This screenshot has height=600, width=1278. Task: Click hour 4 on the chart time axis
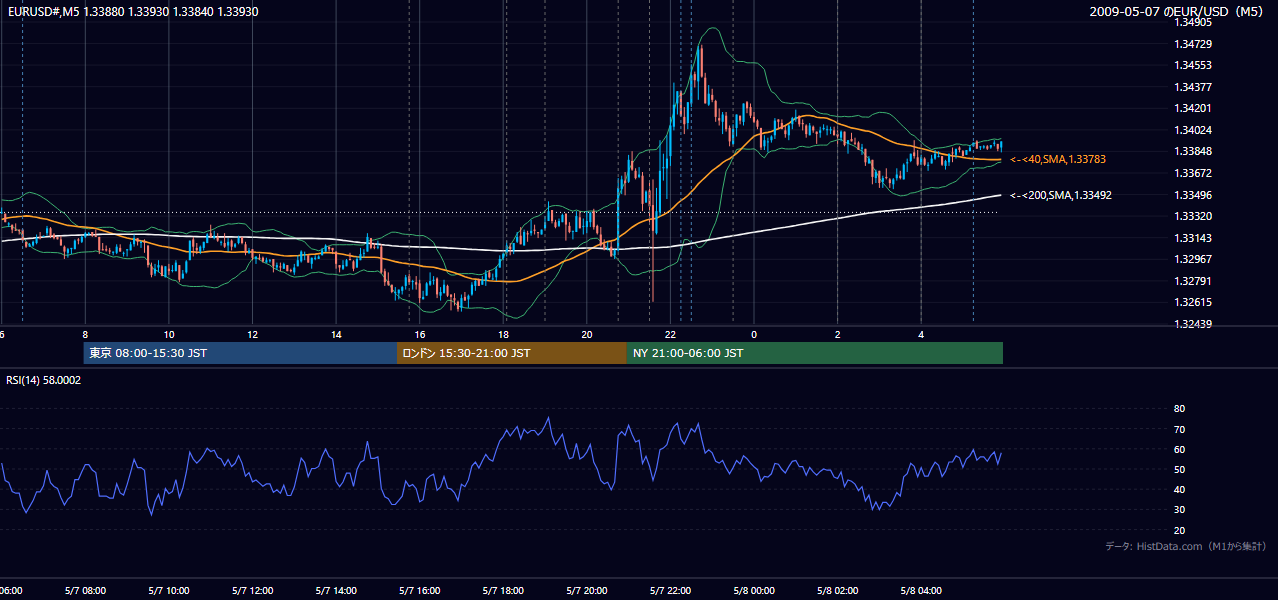tap(921, 334)
